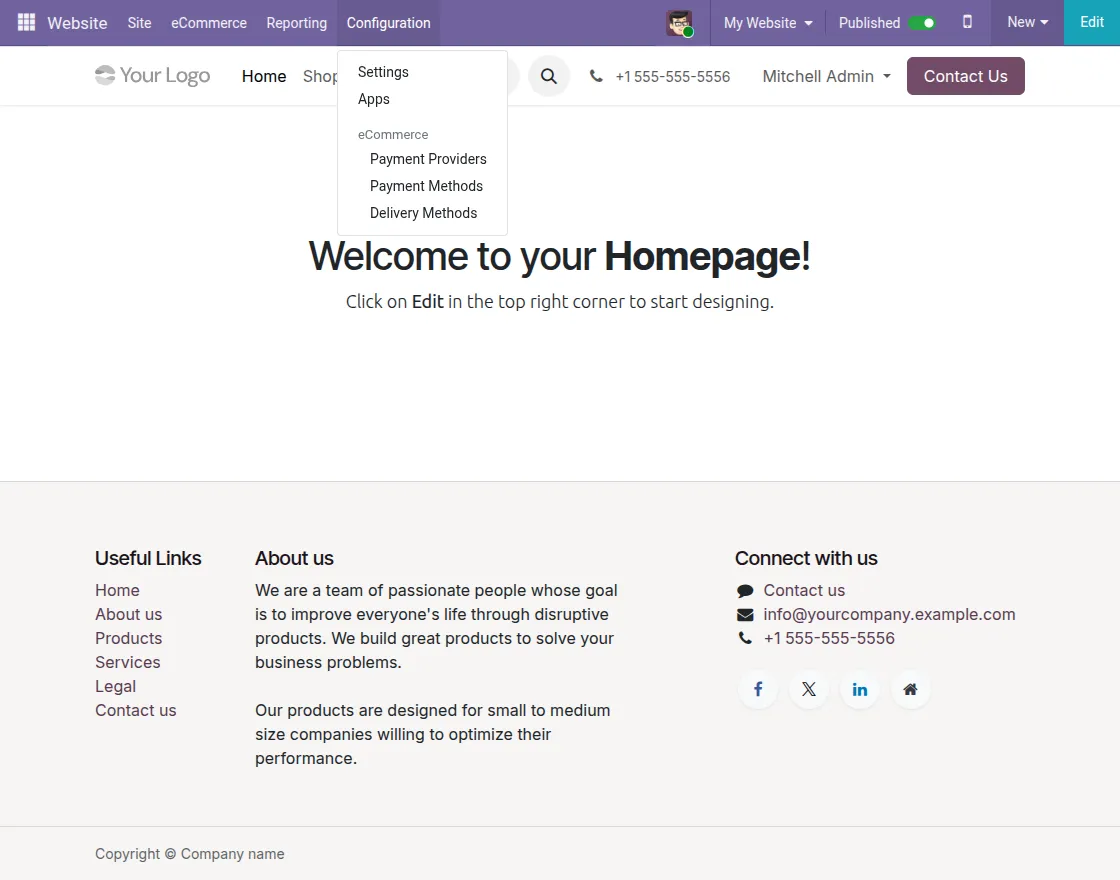Viewport: 1120px width, 880px height.
Task: Click 'Click on Edit in the top right' text
Action: [559, 302]
